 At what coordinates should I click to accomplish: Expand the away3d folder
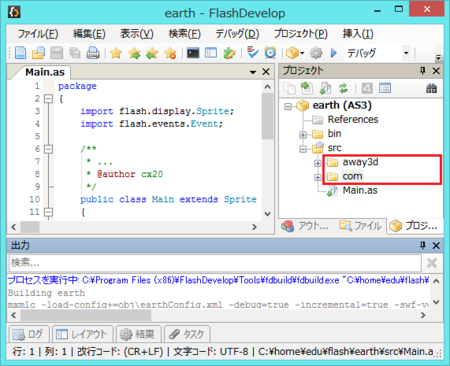click(x=318, y=163)
